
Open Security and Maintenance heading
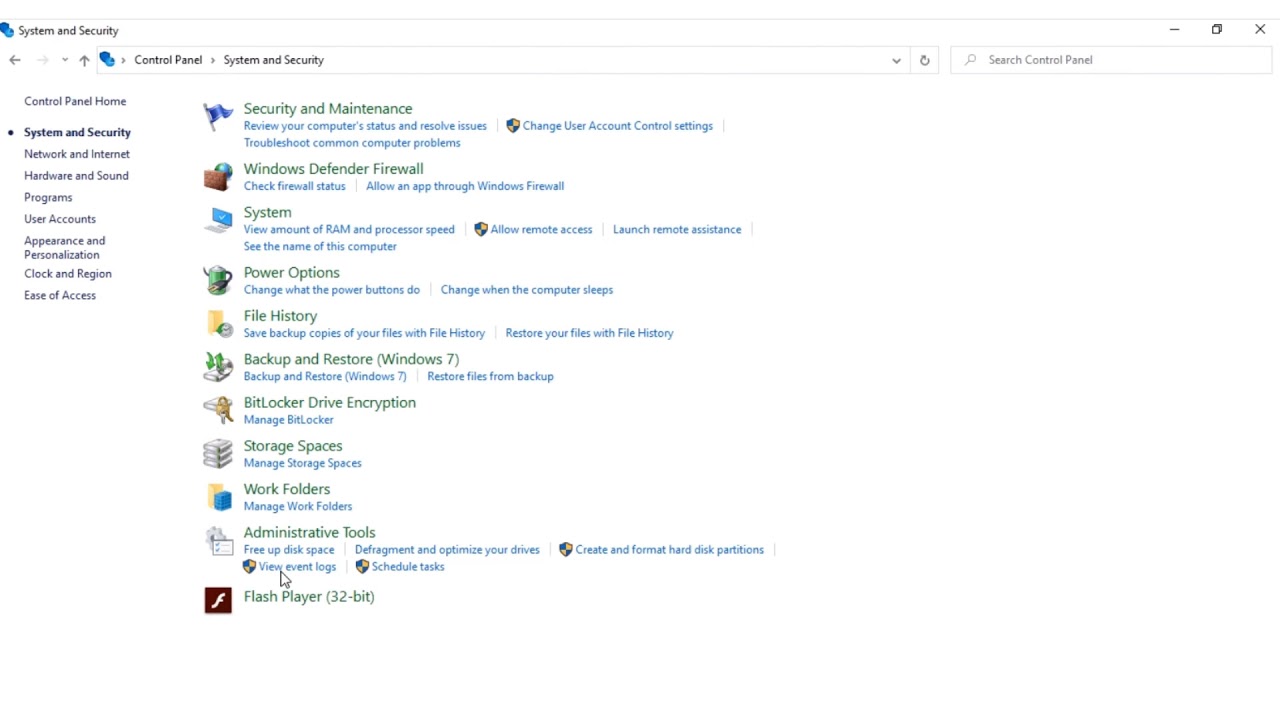[328, 108]
